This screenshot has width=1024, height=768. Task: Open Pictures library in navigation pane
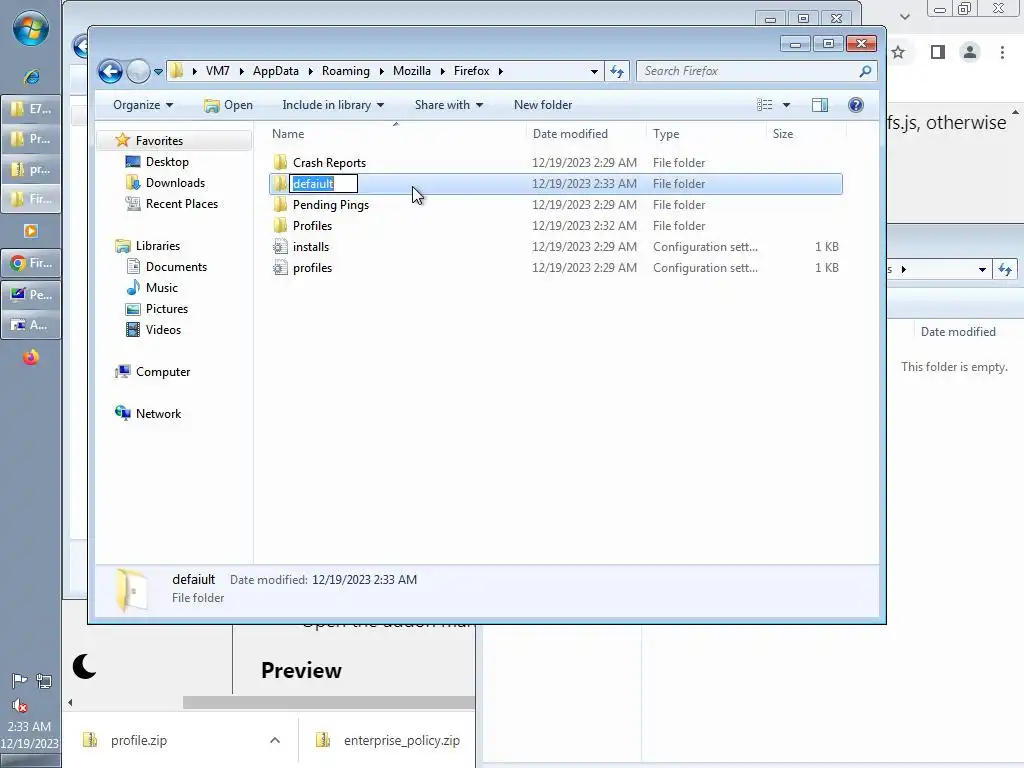click(x=167, y=308)
